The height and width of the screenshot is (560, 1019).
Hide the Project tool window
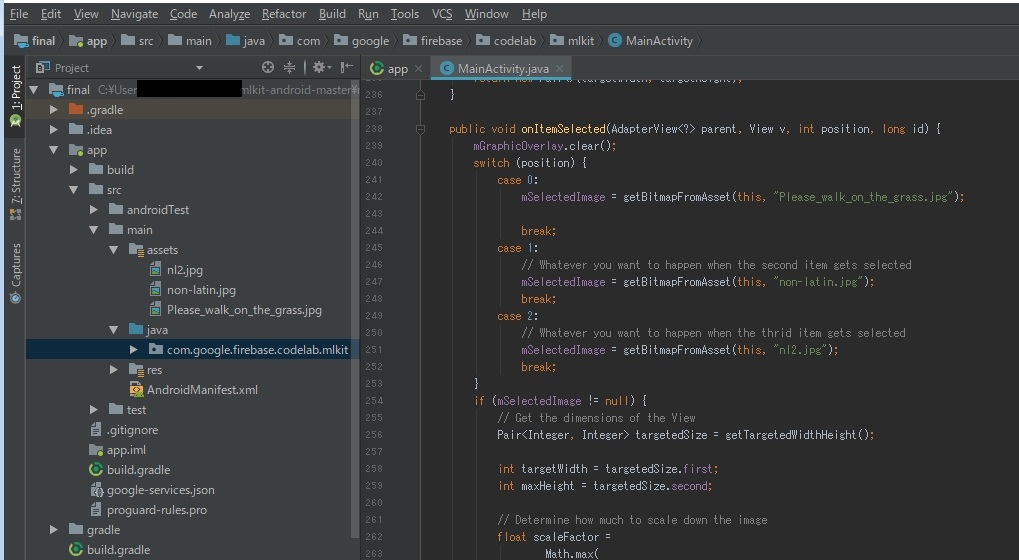tap(347, 67)
